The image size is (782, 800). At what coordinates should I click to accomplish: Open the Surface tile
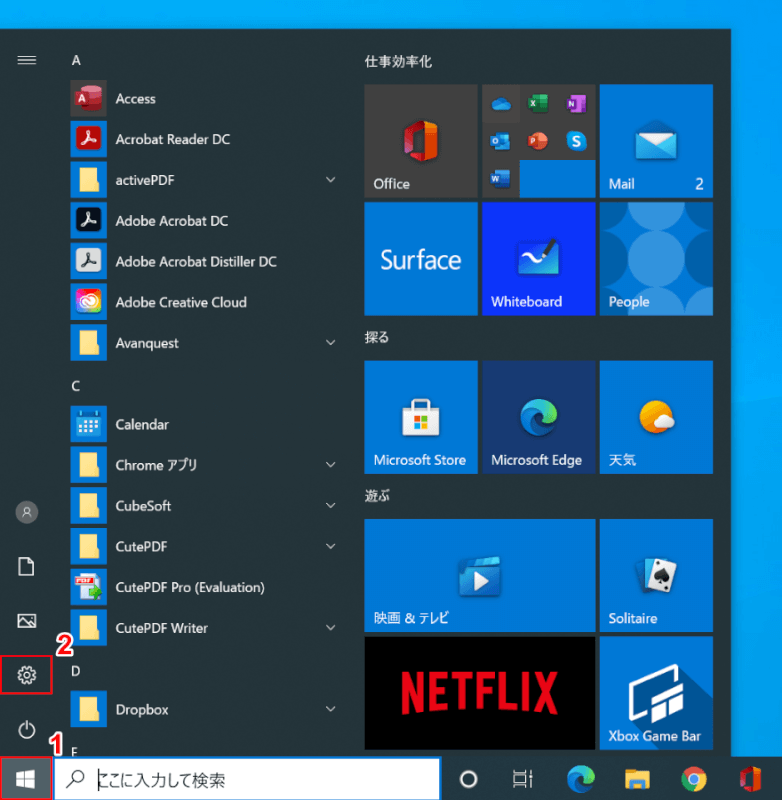[x=421, y=259]
